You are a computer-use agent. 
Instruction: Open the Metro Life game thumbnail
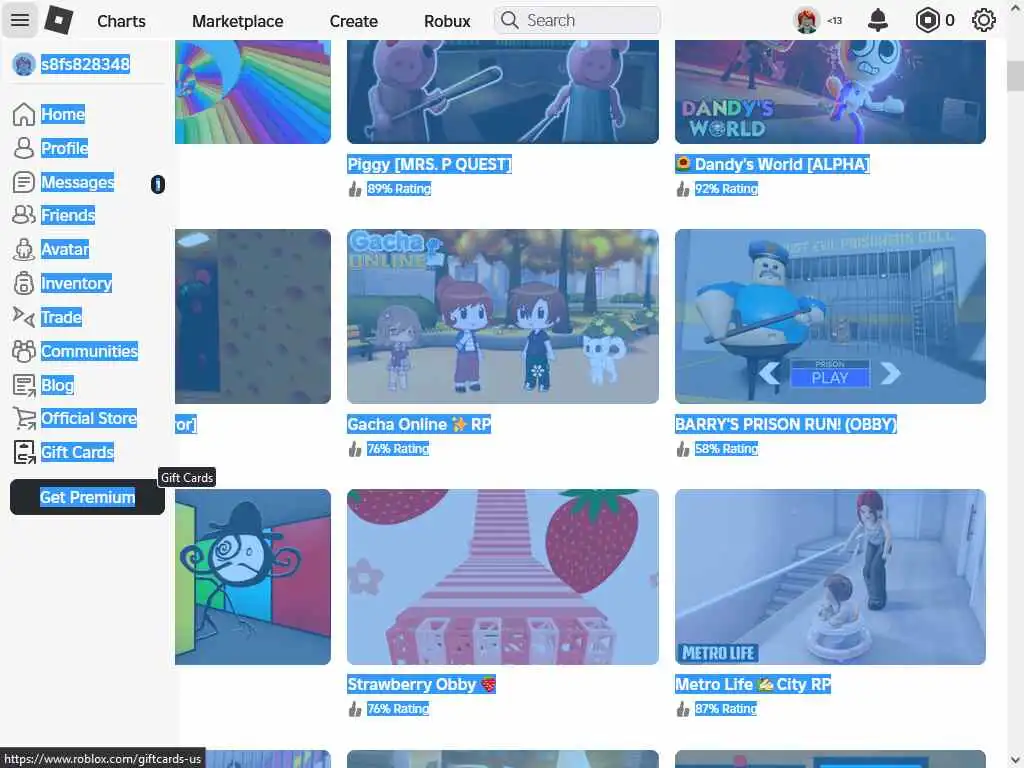pyautogui.click(x=830, y=577)
